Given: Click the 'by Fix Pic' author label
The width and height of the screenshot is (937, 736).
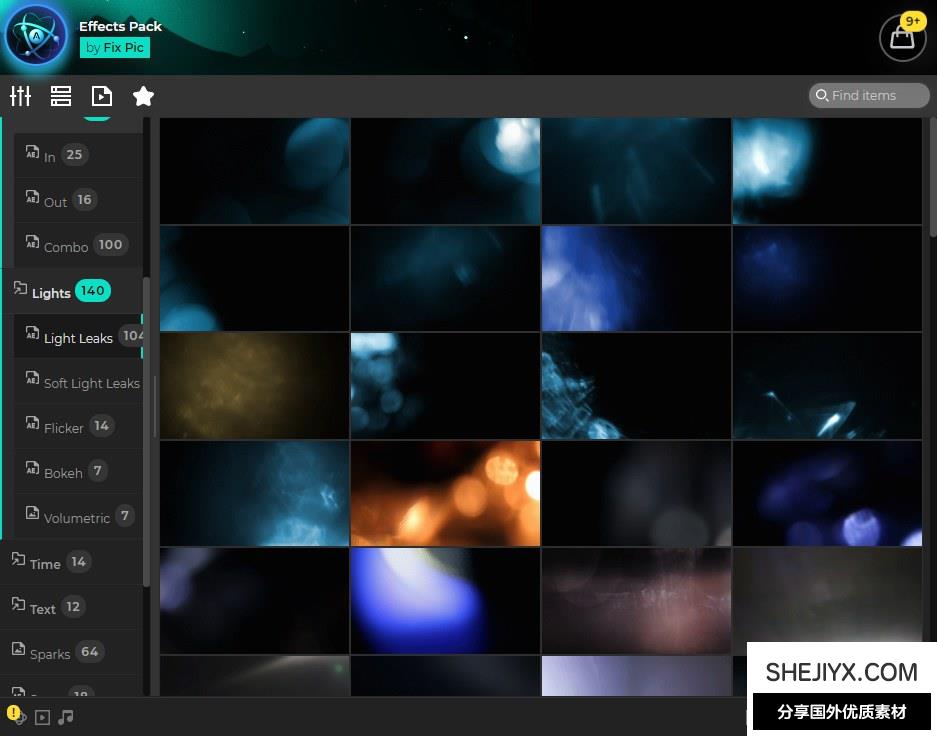Looking at the screenshot, I should (x=114, y=47).
